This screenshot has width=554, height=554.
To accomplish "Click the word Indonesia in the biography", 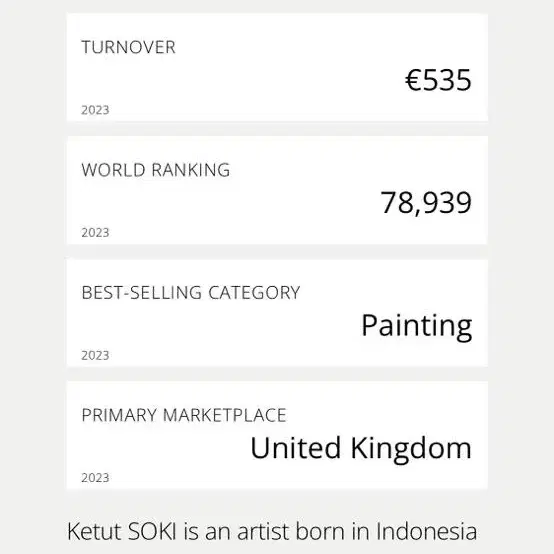I will [x=426, y=531].
